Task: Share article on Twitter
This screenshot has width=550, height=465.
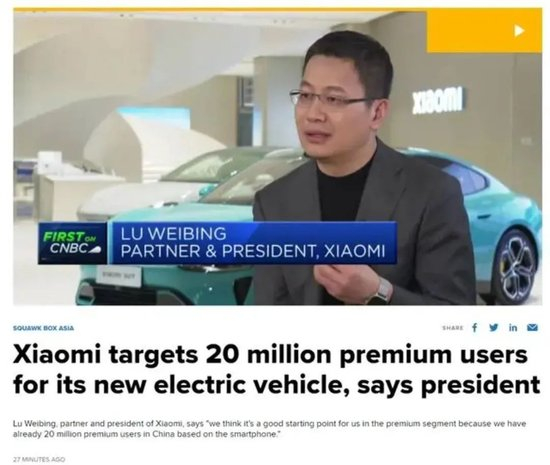Action: tap(494, 328)
